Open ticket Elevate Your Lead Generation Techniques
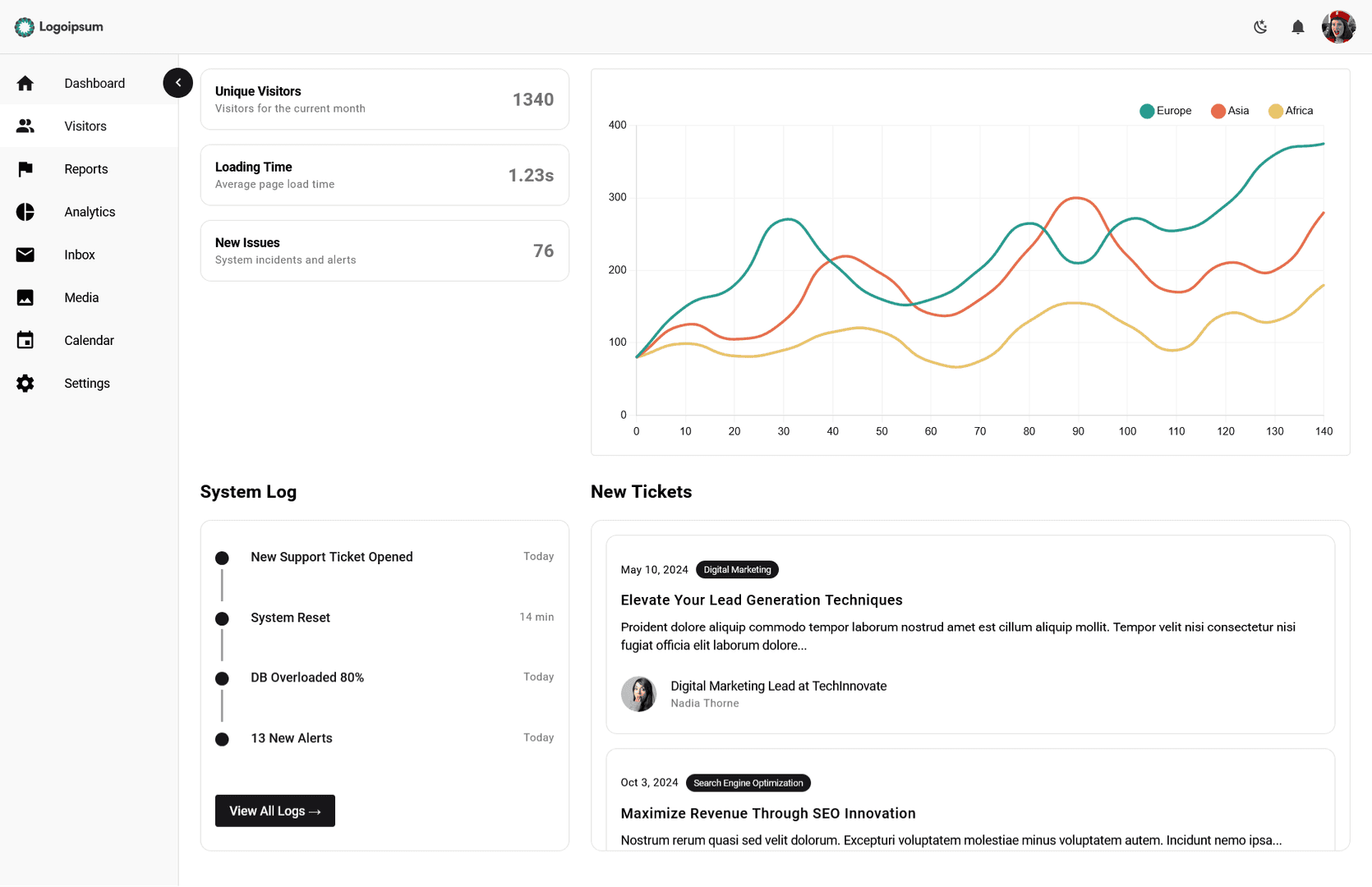The image size is (1372, 887). tap(761, 600)
